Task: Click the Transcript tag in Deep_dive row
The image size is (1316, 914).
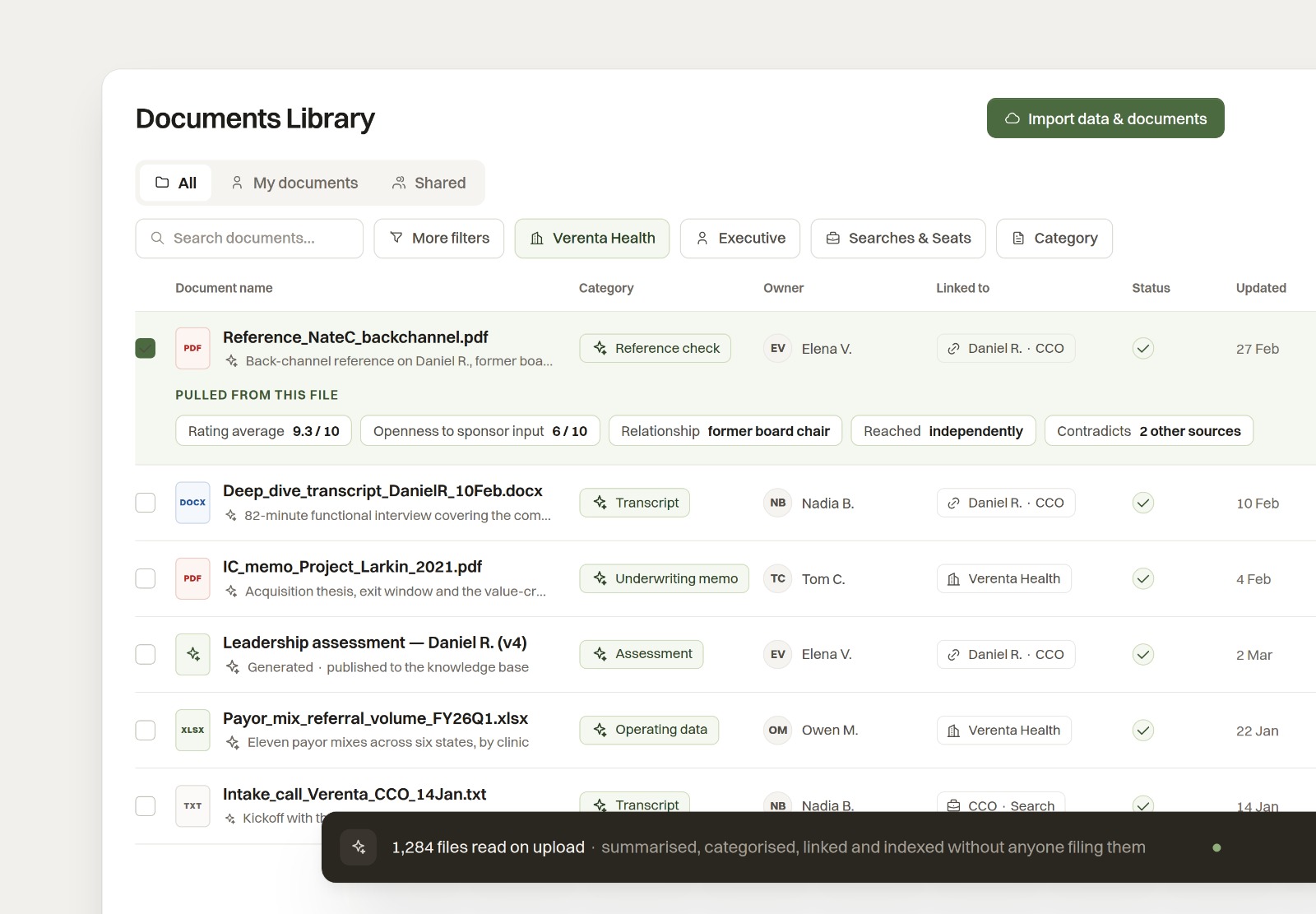Action: click(635, 503)
